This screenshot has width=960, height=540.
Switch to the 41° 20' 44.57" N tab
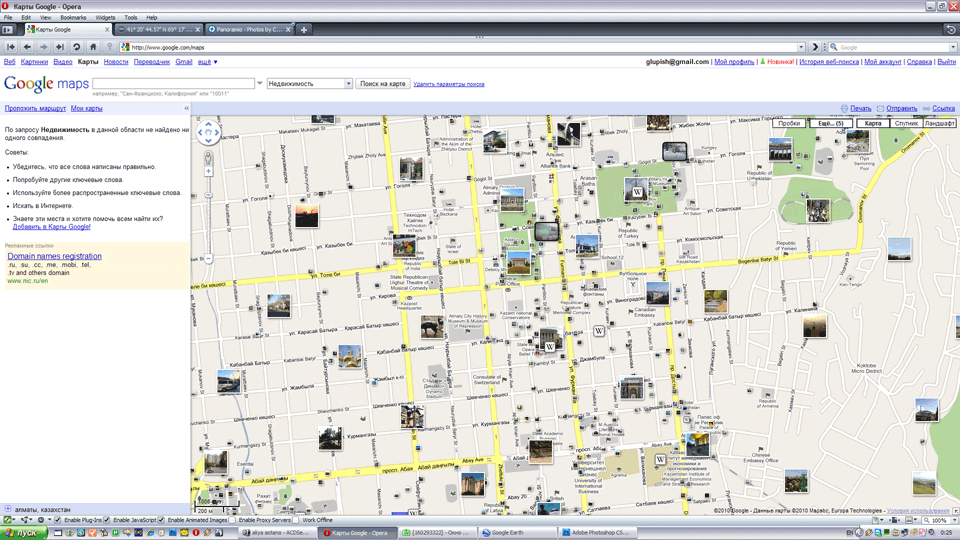tap(158, 29)
